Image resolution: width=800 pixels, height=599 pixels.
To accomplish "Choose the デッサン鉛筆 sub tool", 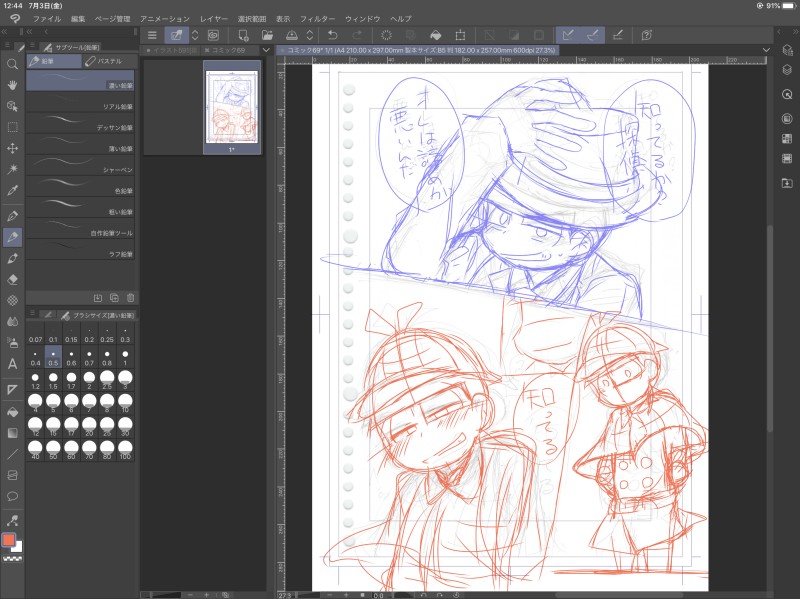I will click(x=80, y=123).
